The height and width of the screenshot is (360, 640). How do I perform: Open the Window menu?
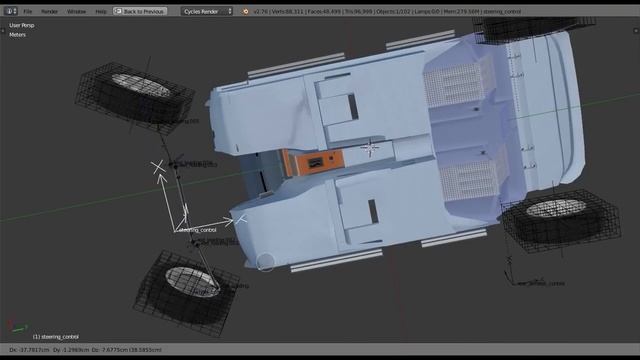(76, 11)
